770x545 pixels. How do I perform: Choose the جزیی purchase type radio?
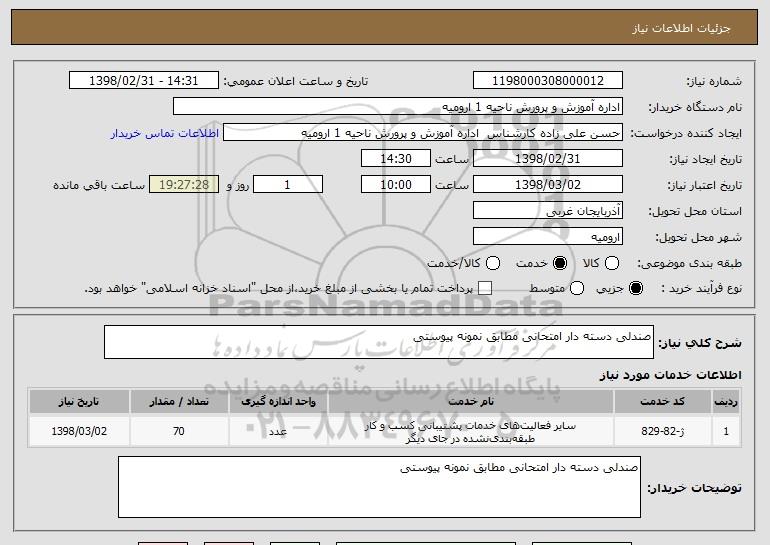point(635,288)
